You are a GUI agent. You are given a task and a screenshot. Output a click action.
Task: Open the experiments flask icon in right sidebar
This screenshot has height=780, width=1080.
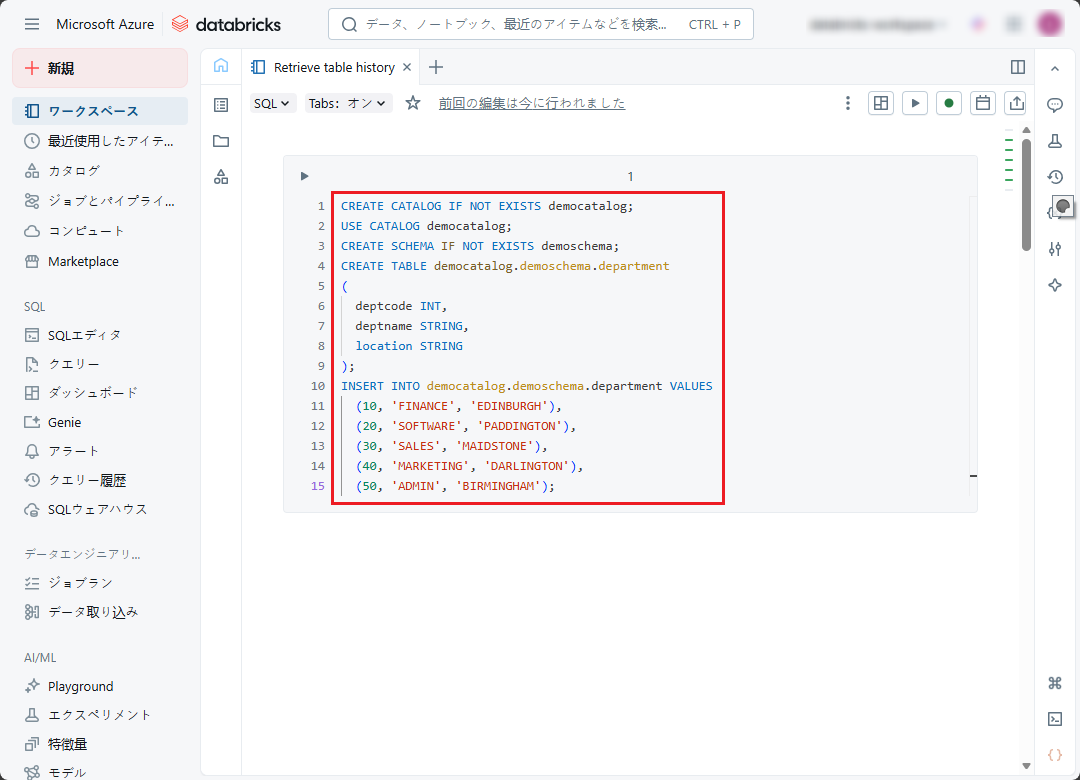click(1054, 141)
